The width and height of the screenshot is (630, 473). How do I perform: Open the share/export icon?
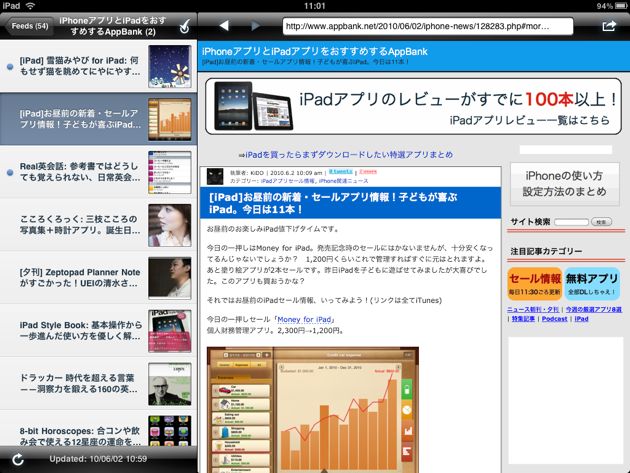[x=609, y=26]
